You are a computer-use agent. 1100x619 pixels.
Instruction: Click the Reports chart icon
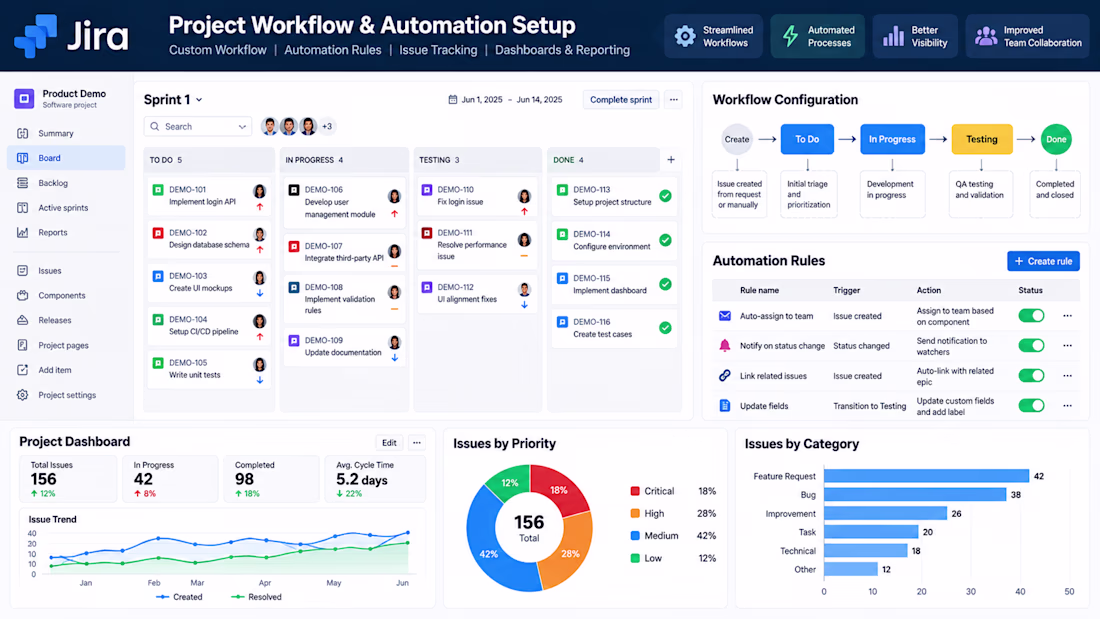coord(22,232)
